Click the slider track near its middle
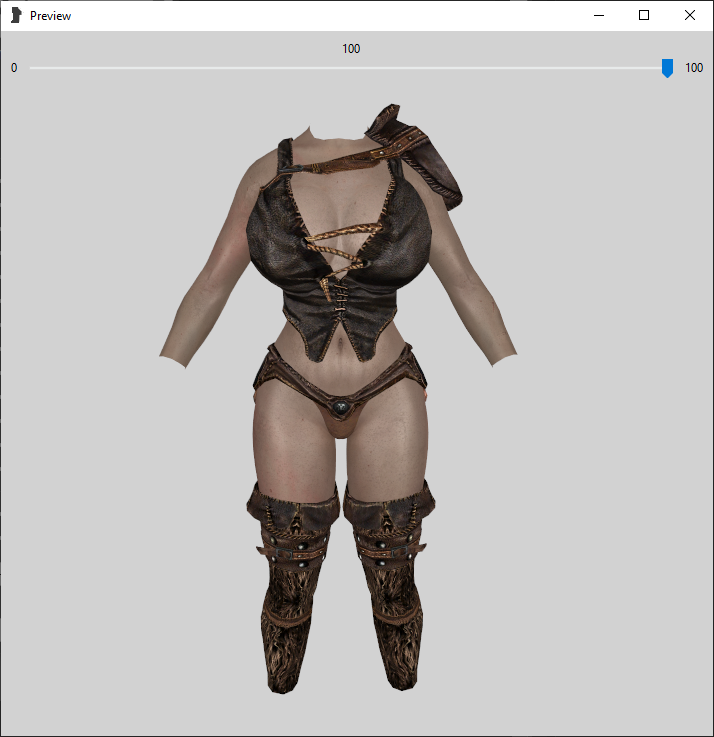The height and width of the screenshot is (737, 714). click(x=351, y=68)
